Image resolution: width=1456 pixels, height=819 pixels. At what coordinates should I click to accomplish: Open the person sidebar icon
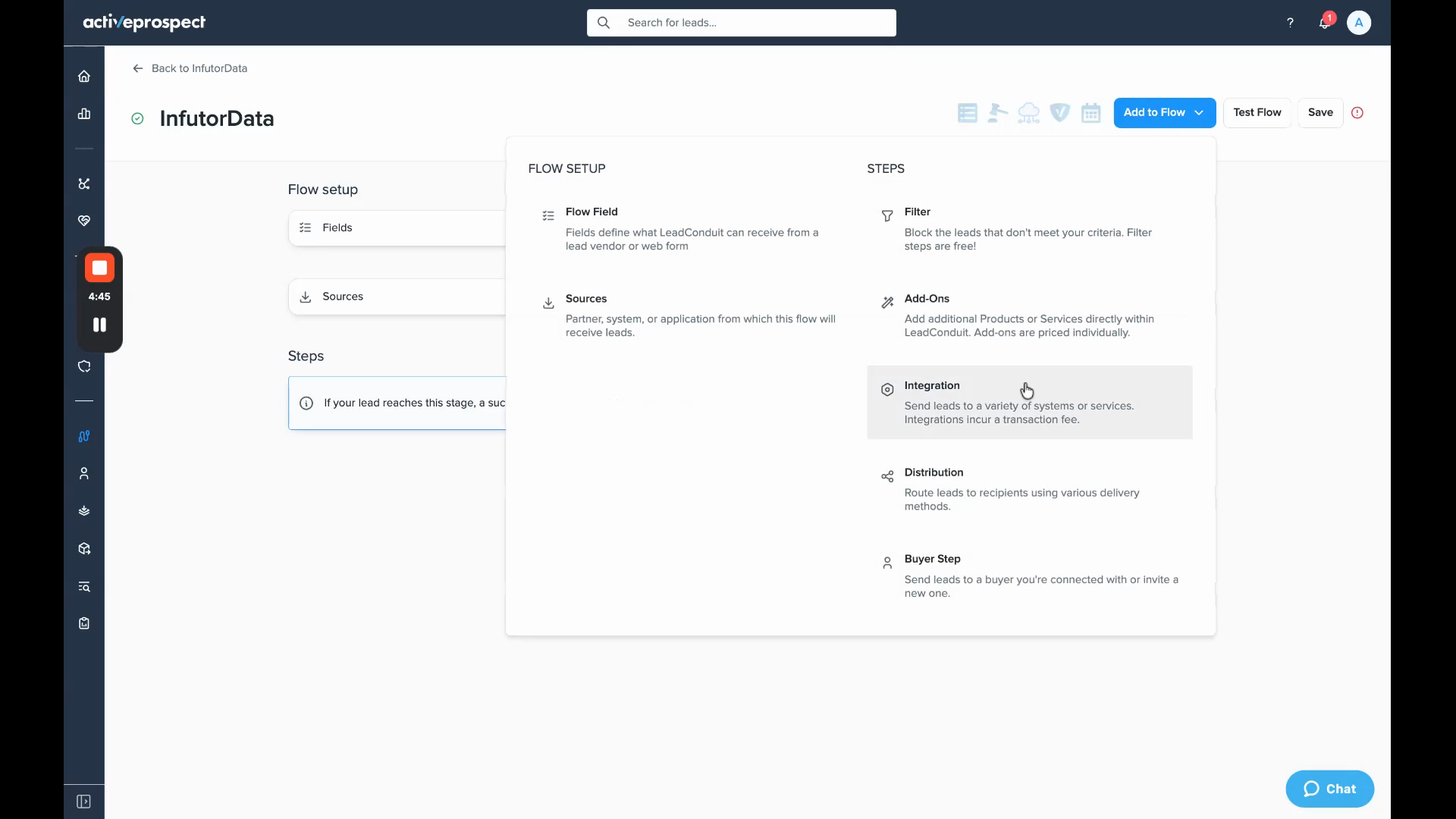(84, 473)
